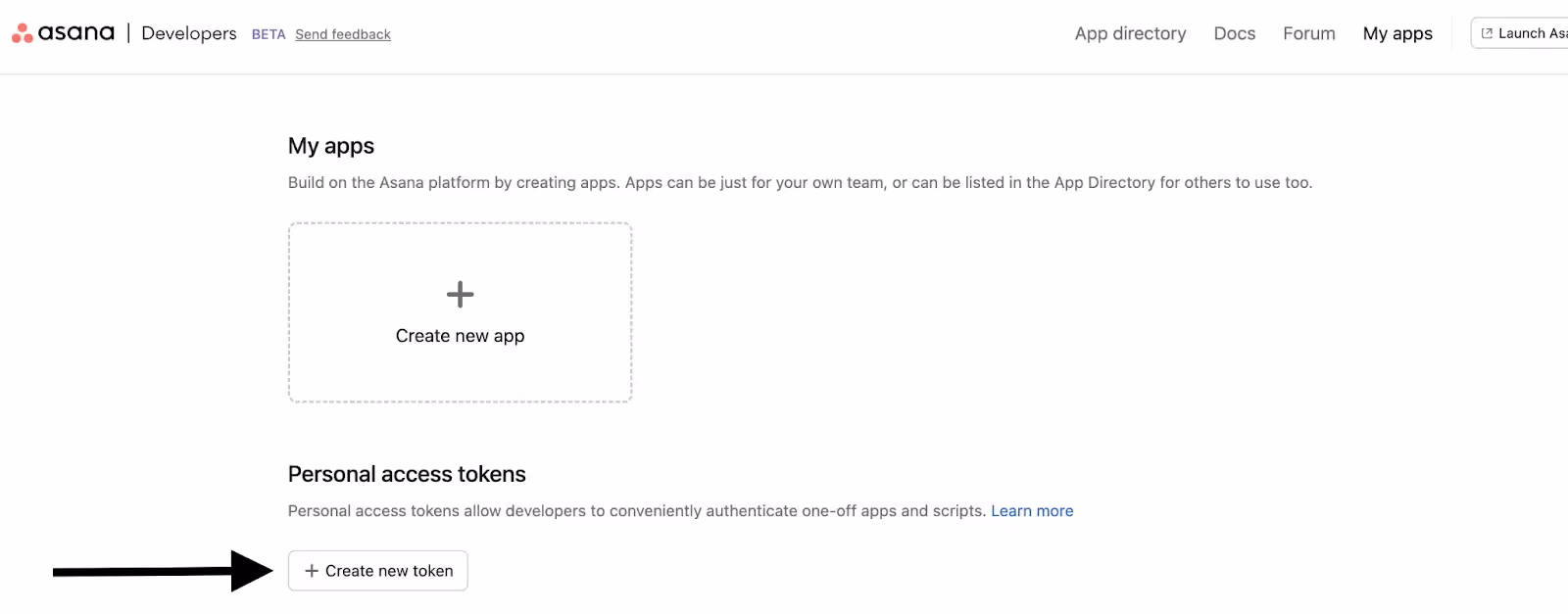This screenshot has width=1568, height=614.
Task: Click the 'Personal access tokens allow developers' text
Action: click(x=637, y=511)
